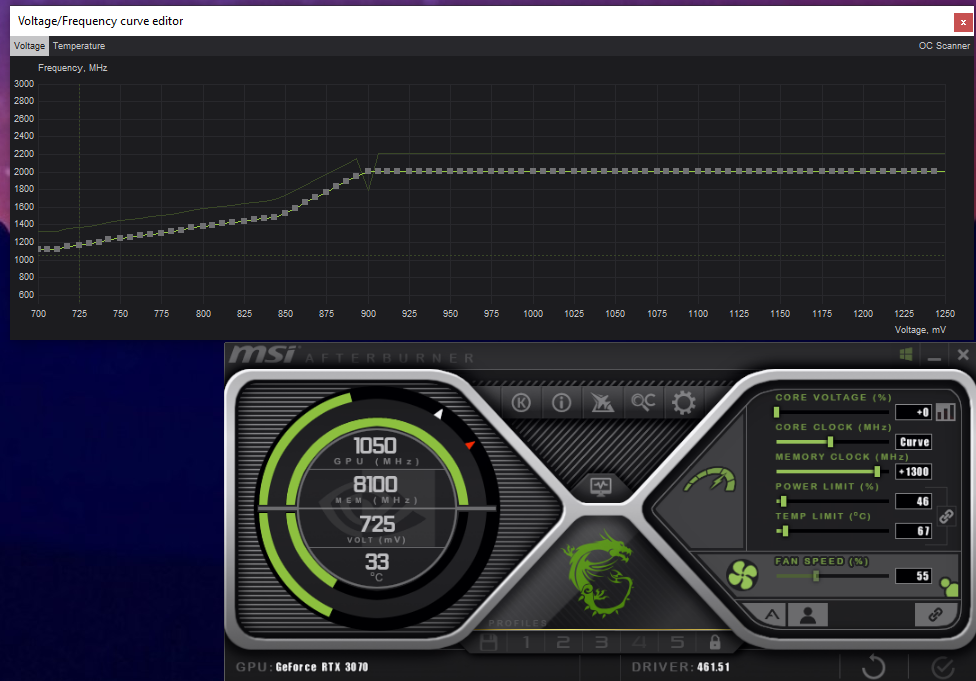Reset settings with the circular arrow icon

point(873,667)
